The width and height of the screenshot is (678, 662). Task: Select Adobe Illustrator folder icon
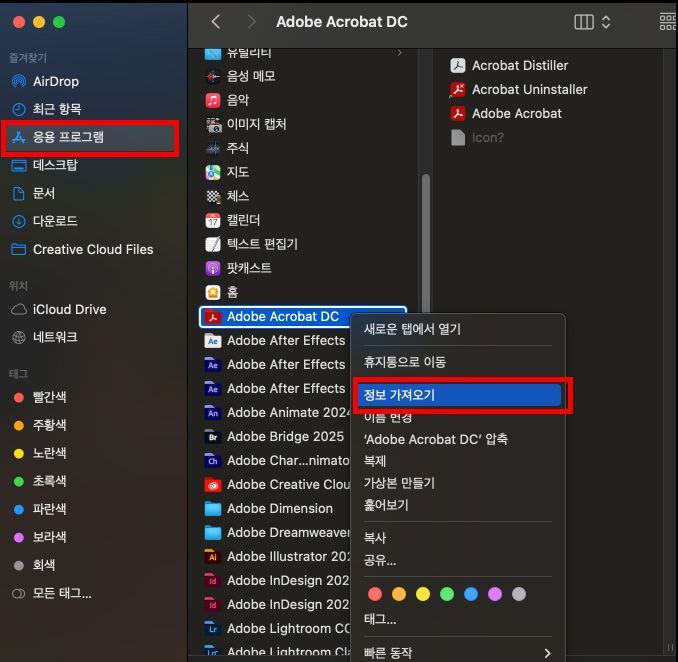click(213, 556)
